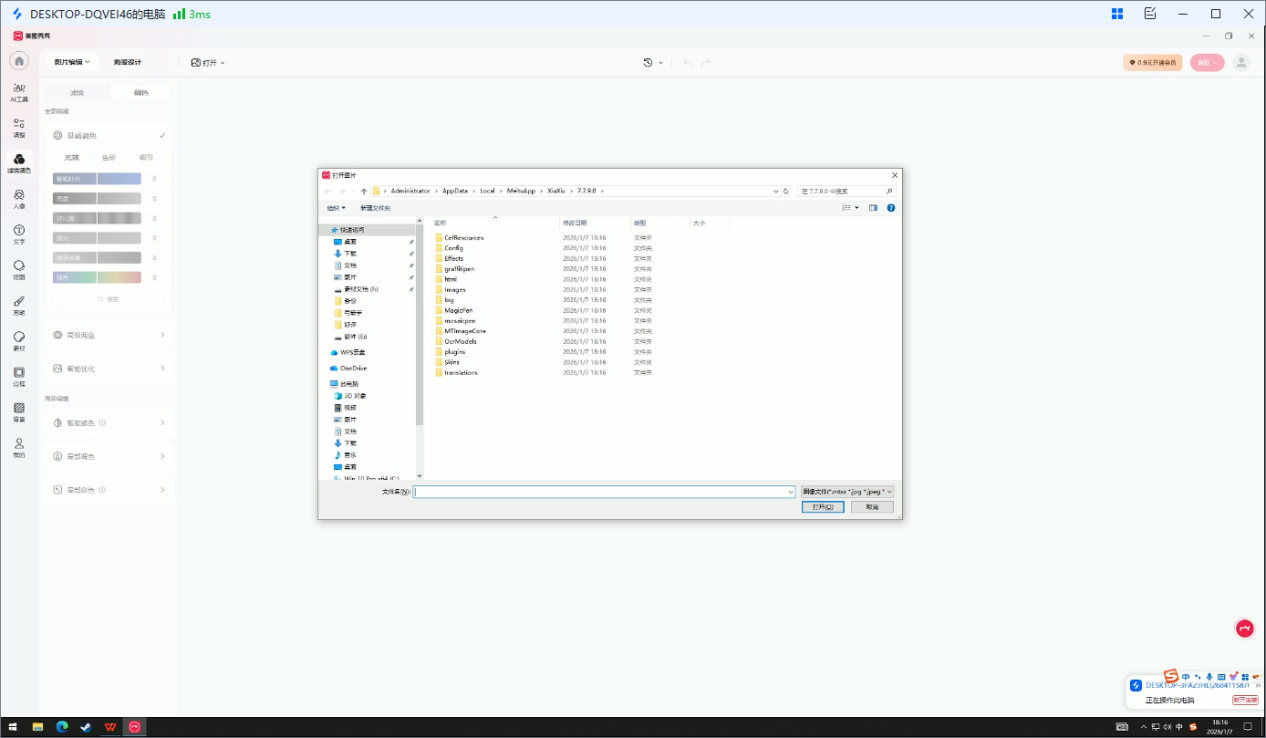Open the 调整 adjust panel in sidebar
This screenshot has width=1266, height=738.
pyautogui.click(x=20, y=125)
